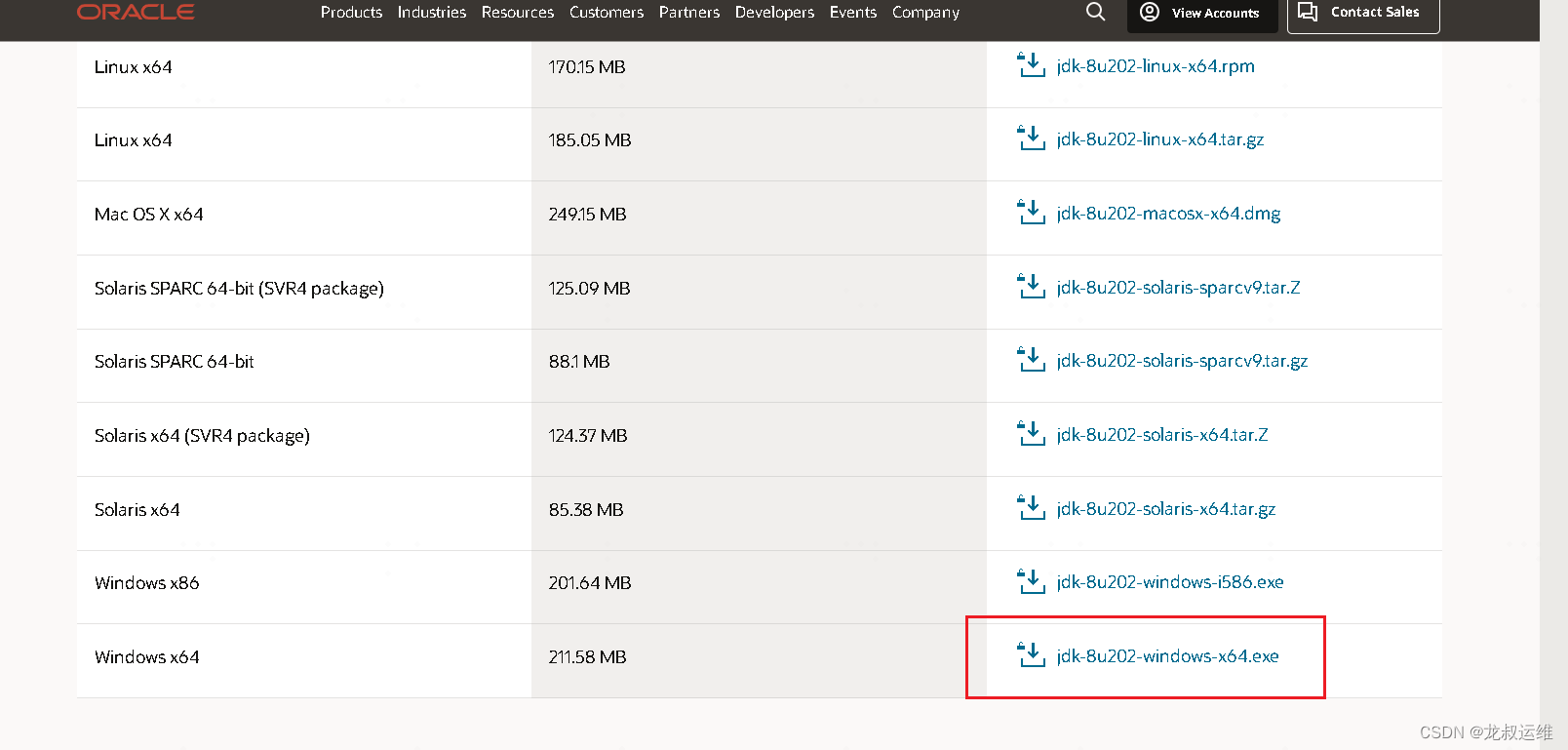Open the Partners menu
Image resolution: width=1568 pixels, height=750 pixels.
[689, 12]
